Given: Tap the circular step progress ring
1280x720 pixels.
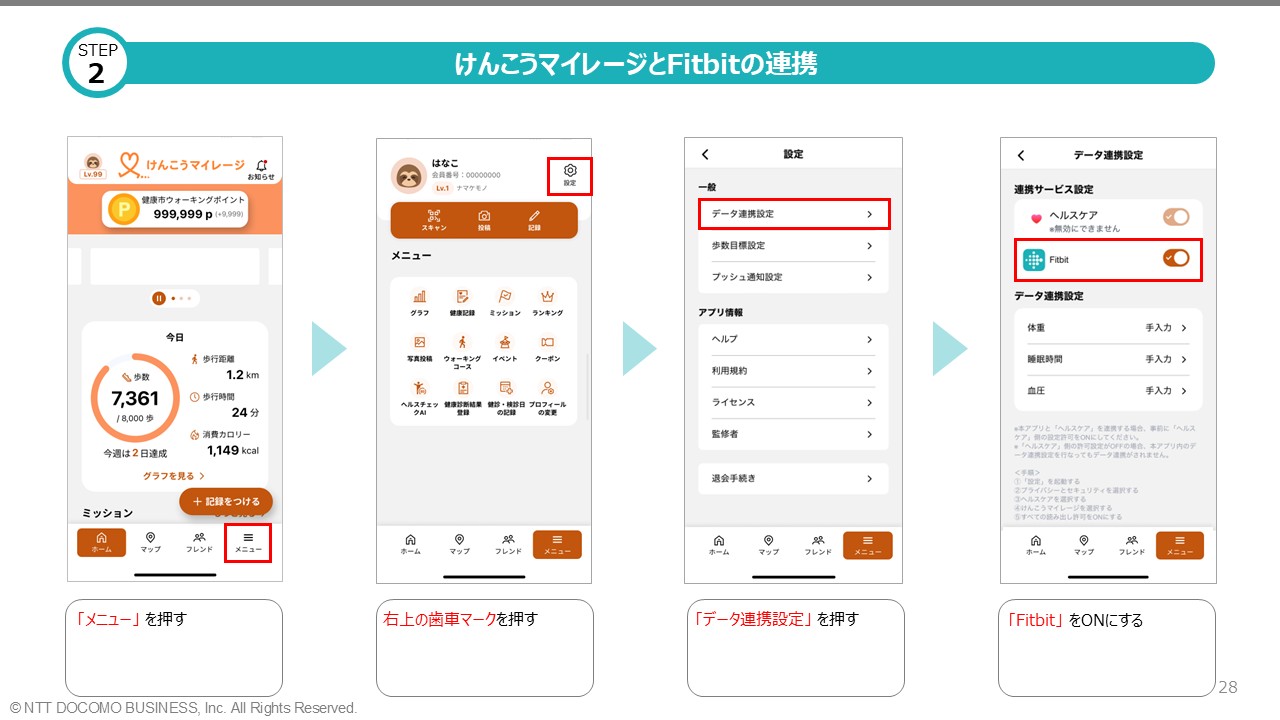Looking at the screenshot, I should [x=135, y=398].
